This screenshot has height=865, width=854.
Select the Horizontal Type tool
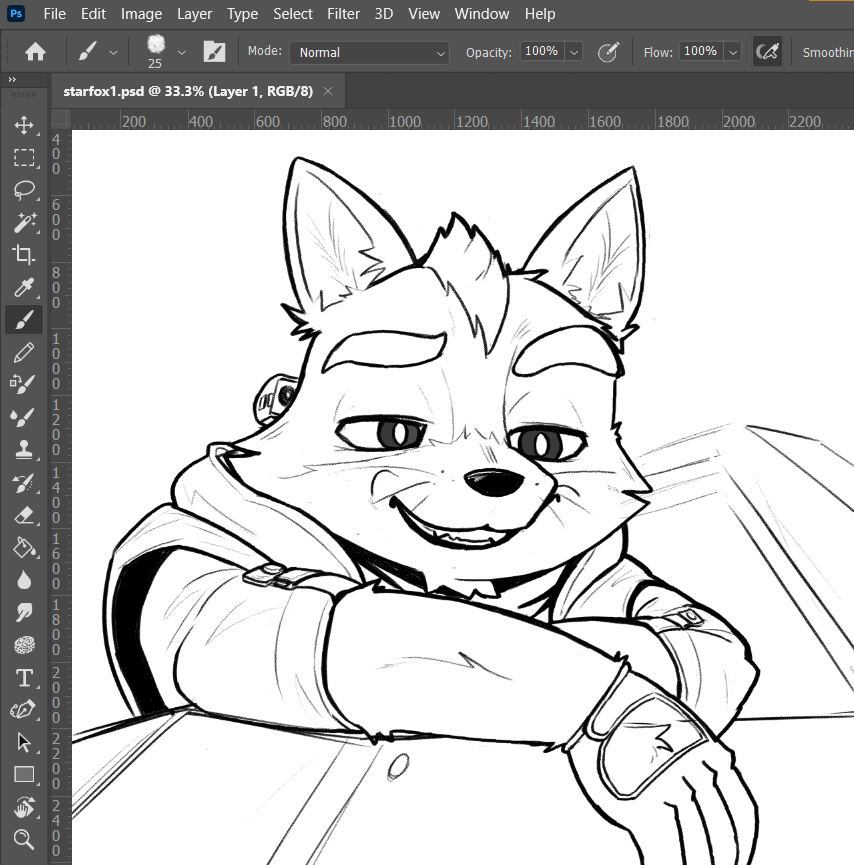24,677
